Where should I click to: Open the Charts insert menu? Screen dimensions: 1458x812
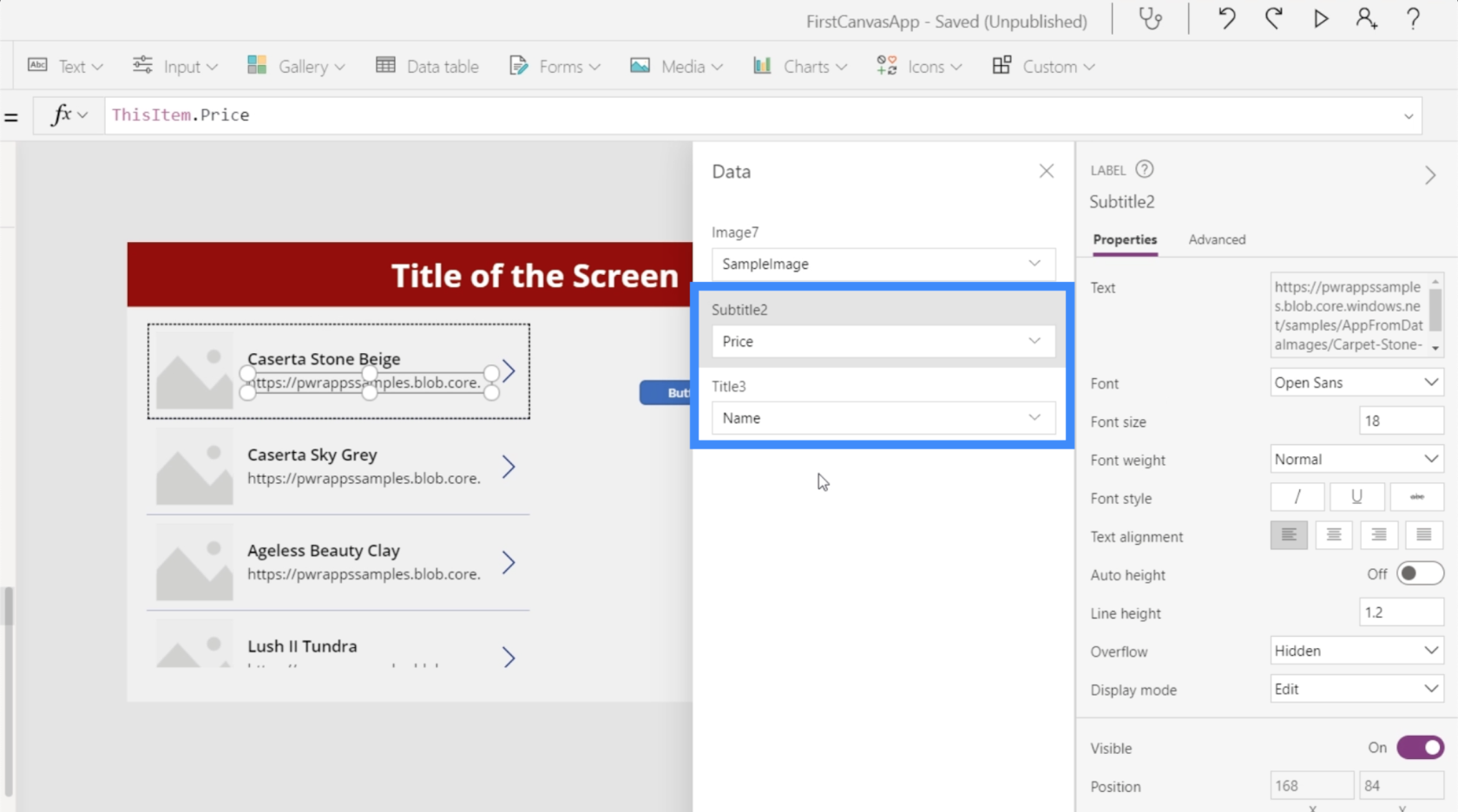[799, 66]
